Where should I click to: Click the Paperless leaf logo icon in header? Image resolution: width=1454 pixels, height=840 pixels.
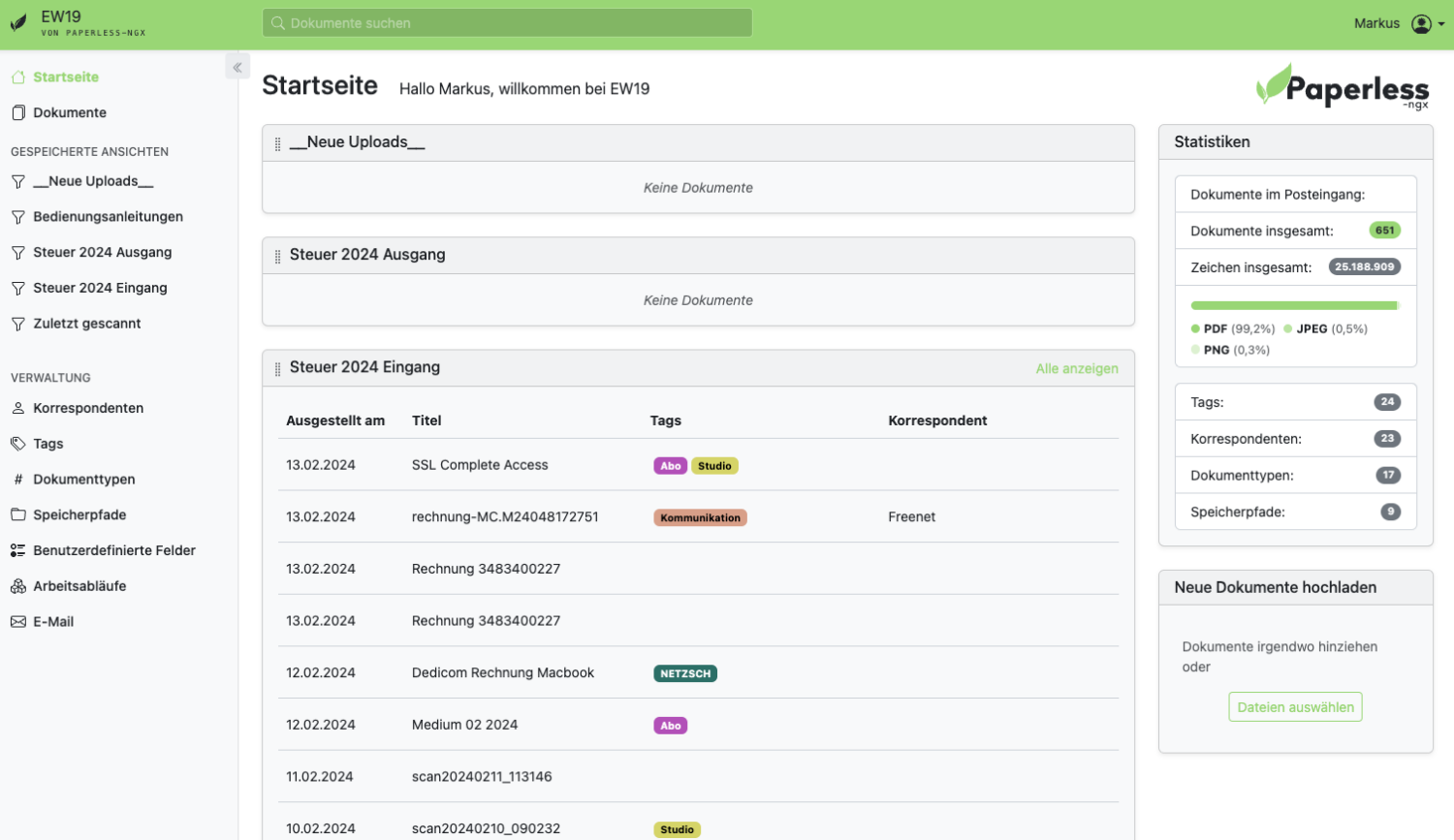18,23
